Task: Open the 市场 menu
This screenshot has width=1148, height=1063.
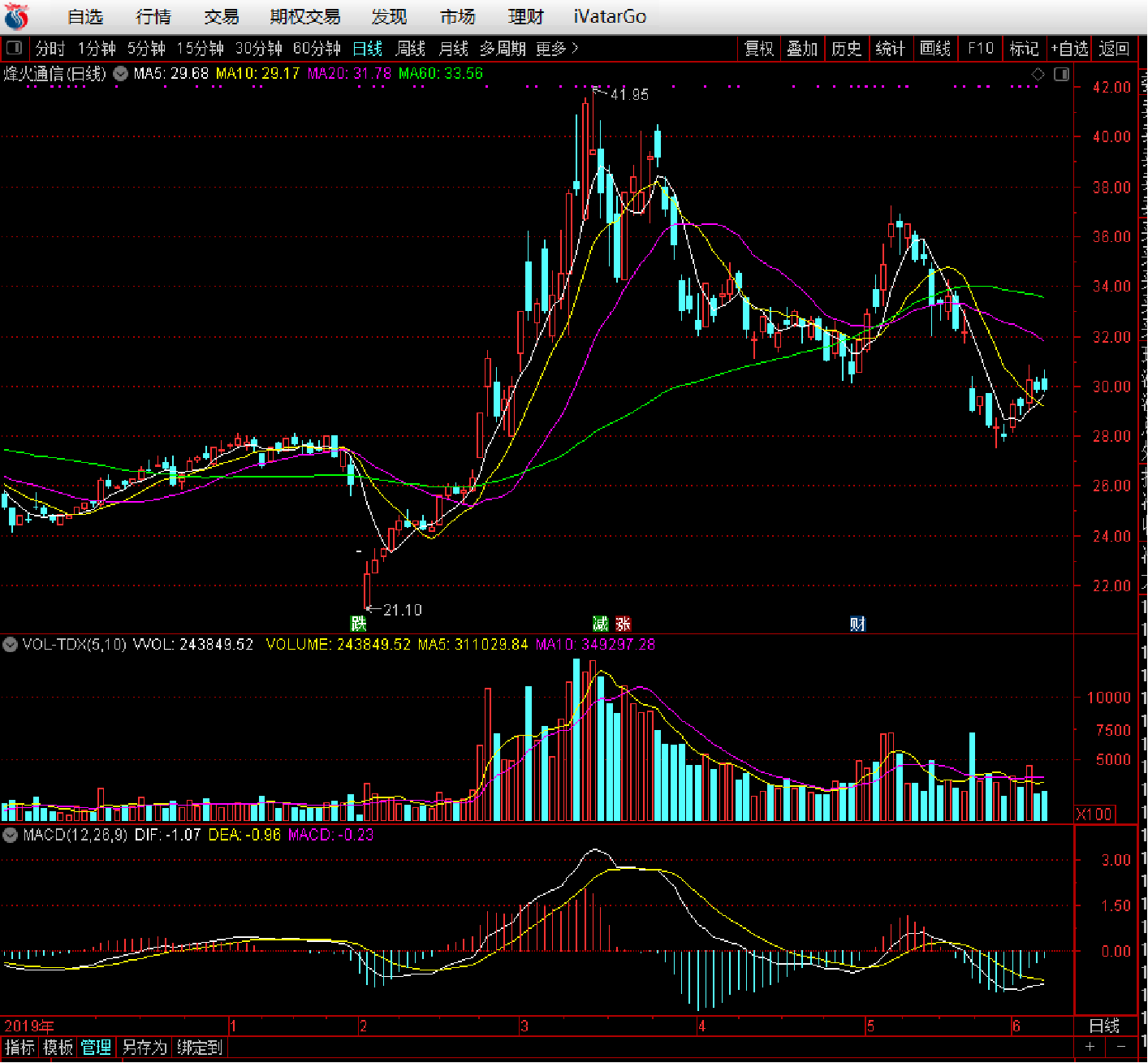Action: (x=457, y=17)
